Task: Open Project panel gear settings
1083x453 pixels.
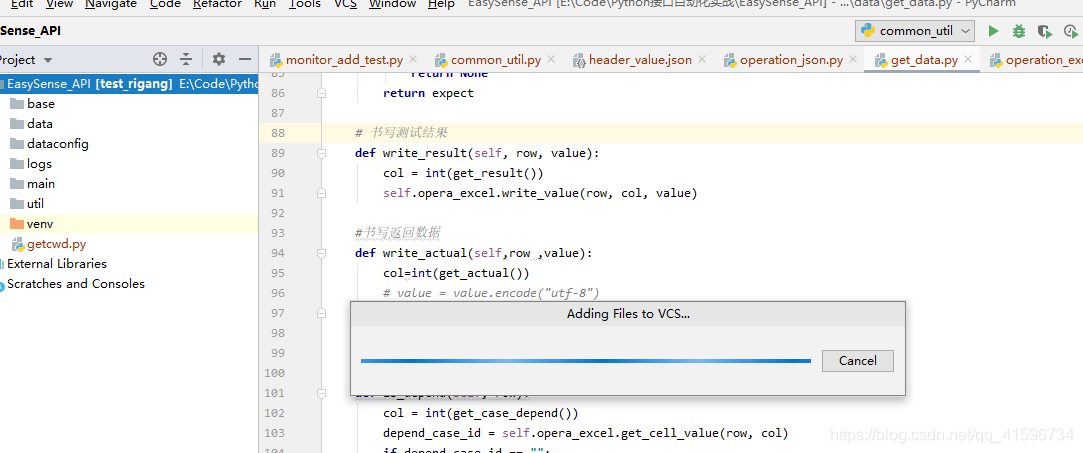Action: (x=219, y=59)
